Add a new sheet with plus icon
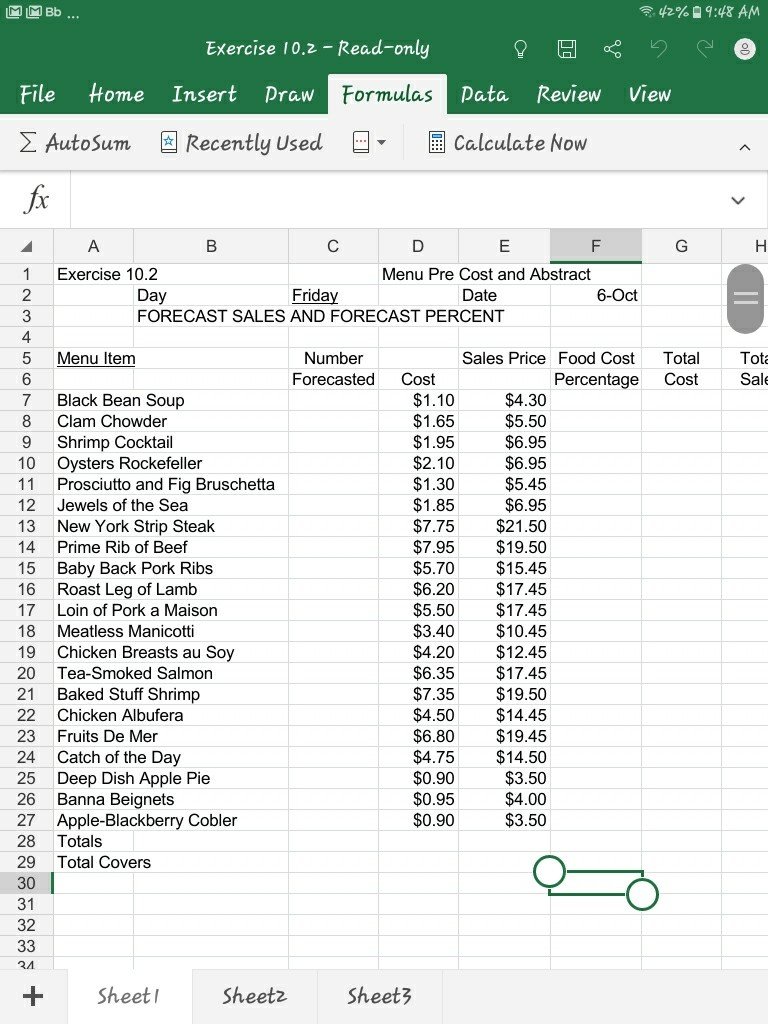Image resolution: width=768 pixels, height=1024 pixels. point(33,996)
